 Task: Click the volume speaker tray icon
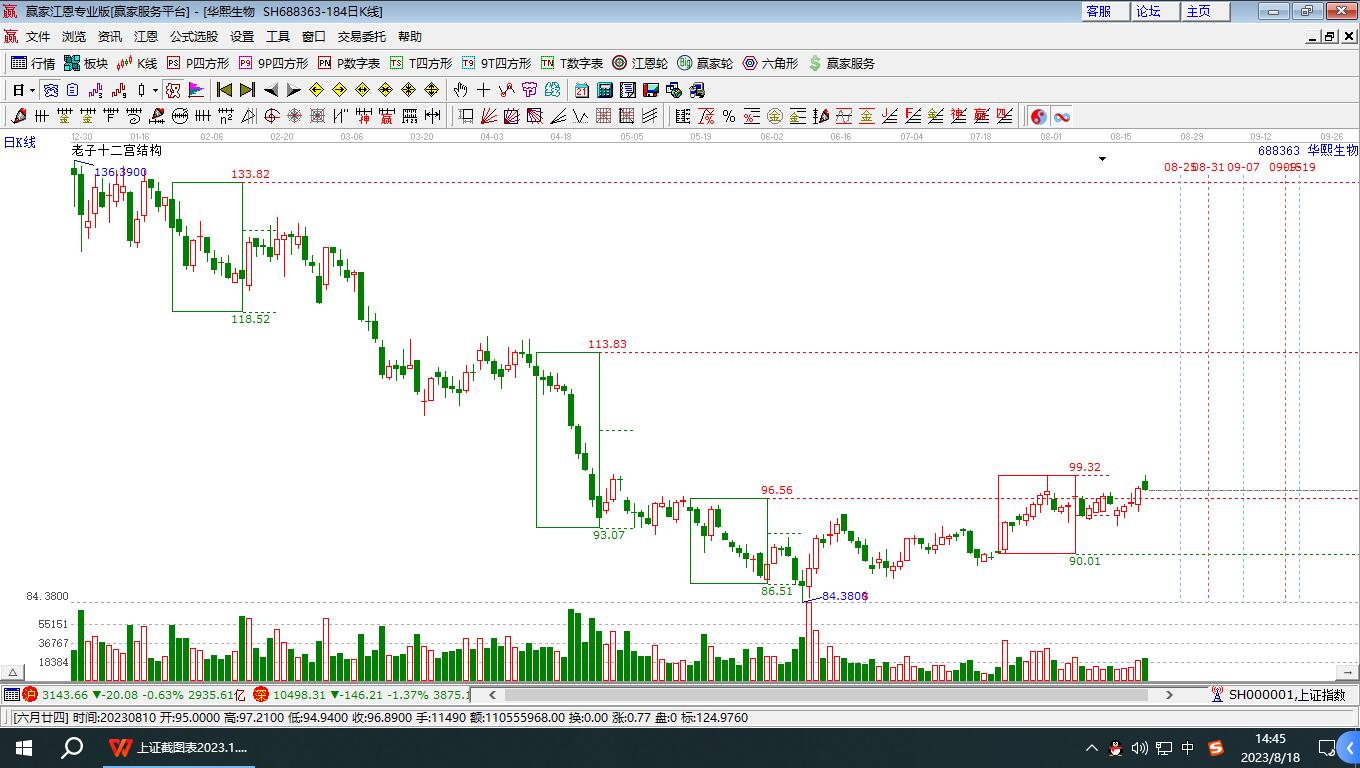tap(1140, 748)
